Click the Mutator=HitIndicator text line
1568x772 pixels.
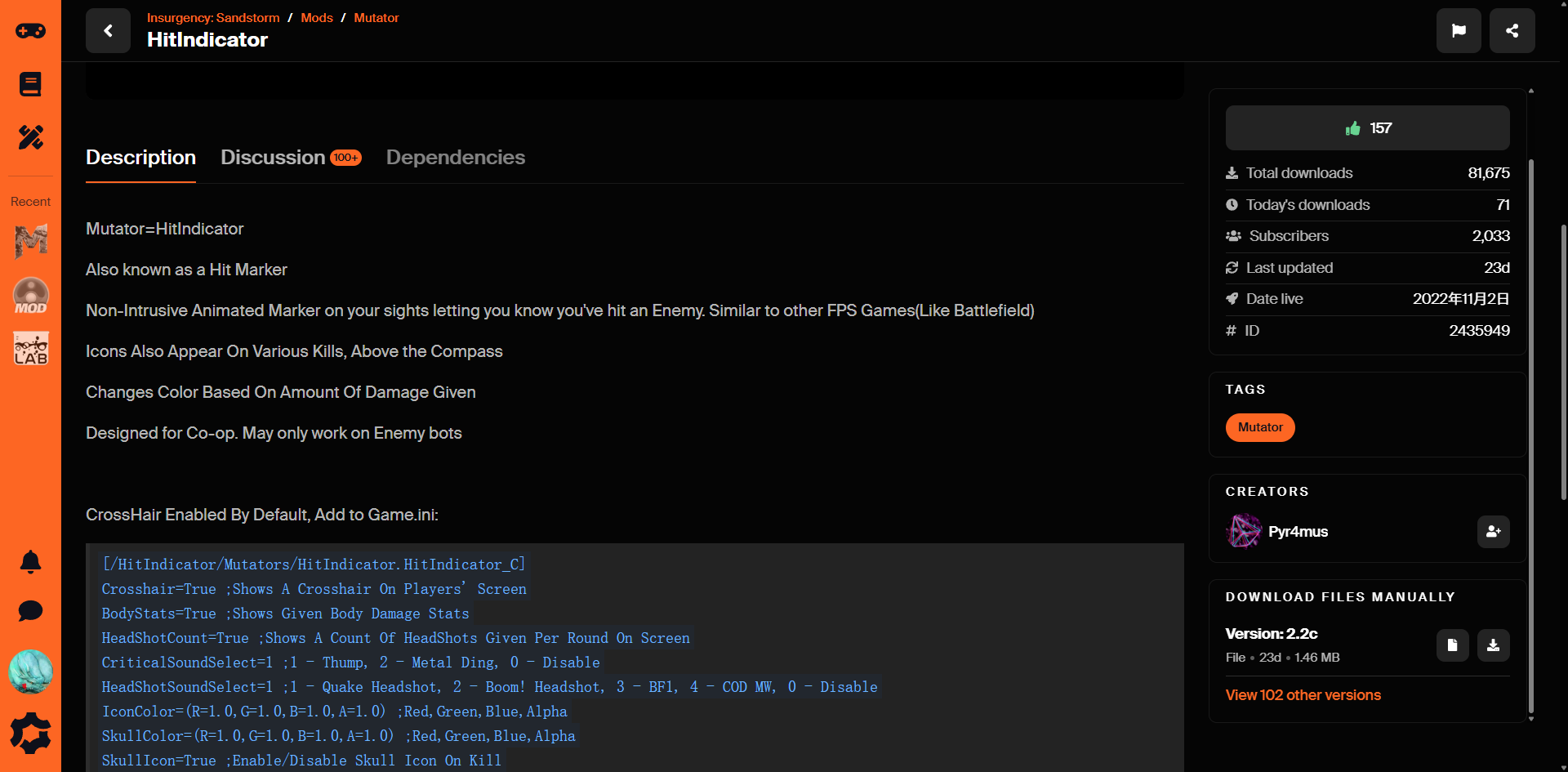(164, 229)
